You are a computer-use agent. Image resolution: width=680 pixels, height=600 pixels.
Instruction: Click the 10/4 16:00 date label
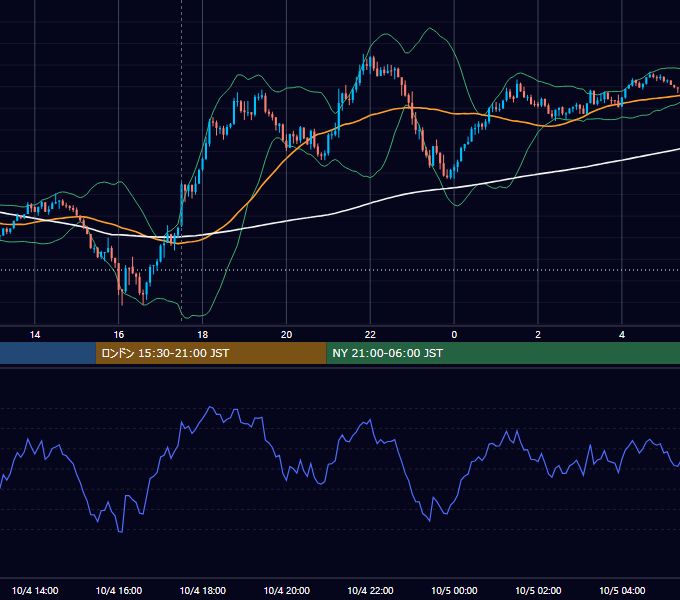click(x=119, y=590)
